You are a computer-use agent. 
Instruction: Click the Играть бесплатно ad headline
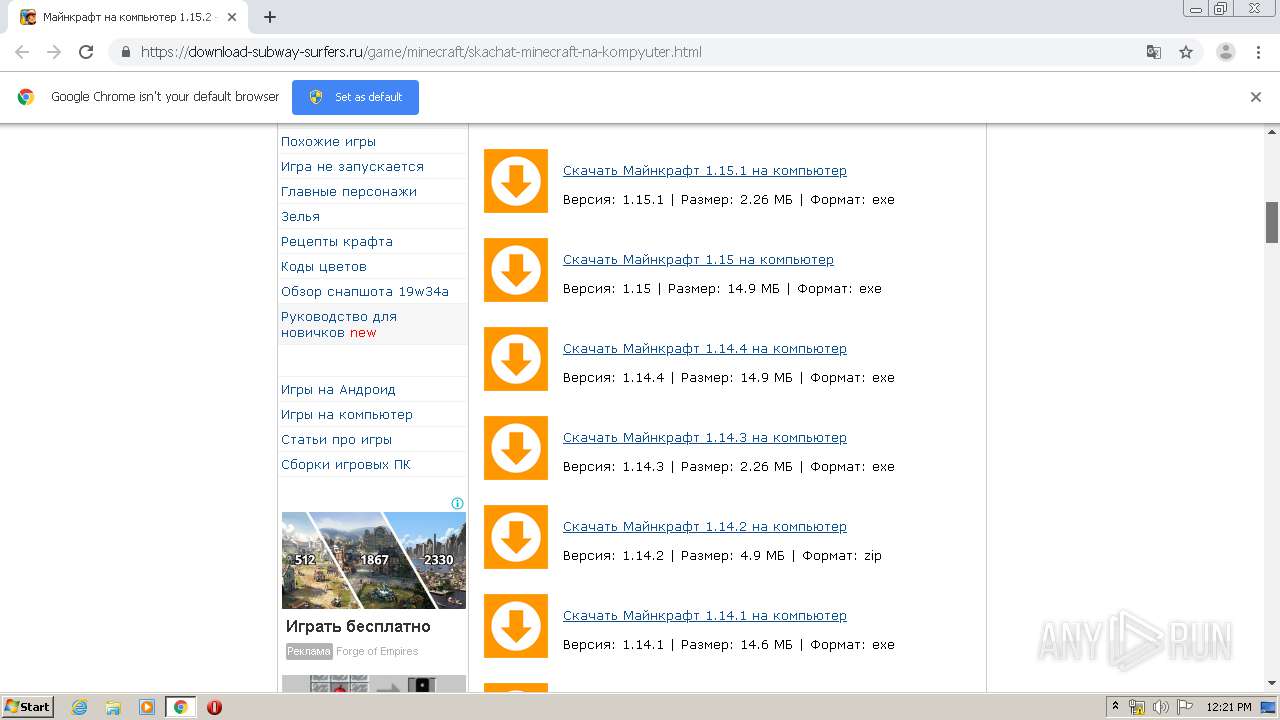[358, 626]
